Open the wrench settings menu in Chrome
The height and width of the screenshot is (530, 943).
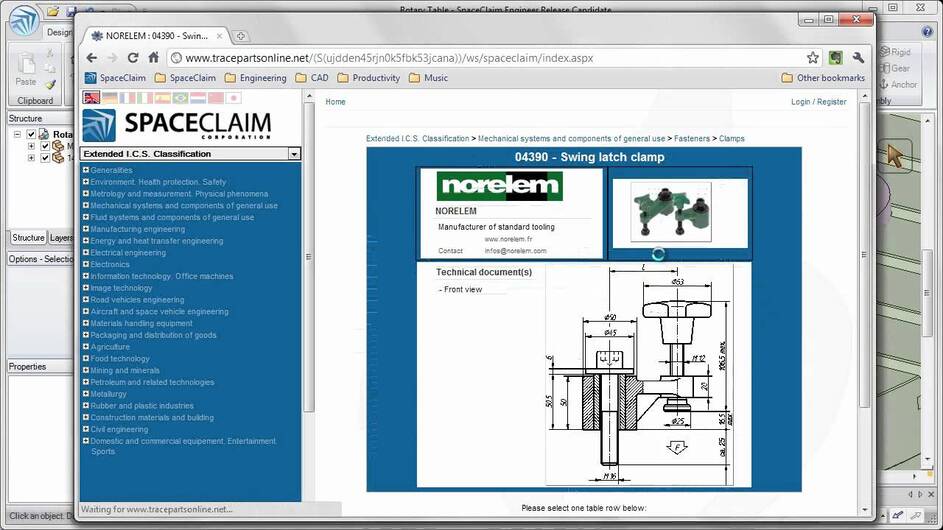click(858, 58)
